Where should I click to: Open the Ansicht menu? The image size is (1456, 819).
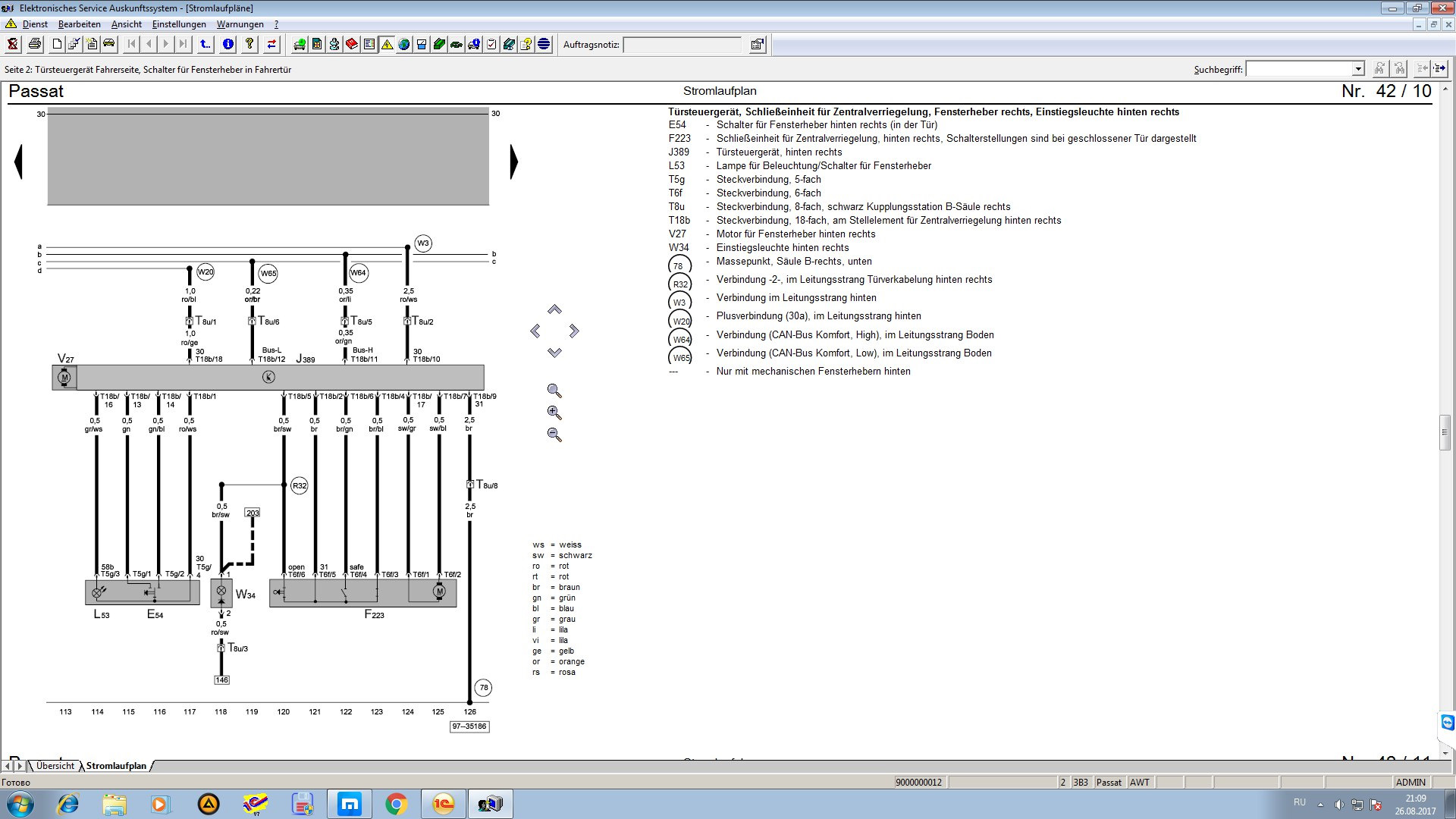pos(126,24)
